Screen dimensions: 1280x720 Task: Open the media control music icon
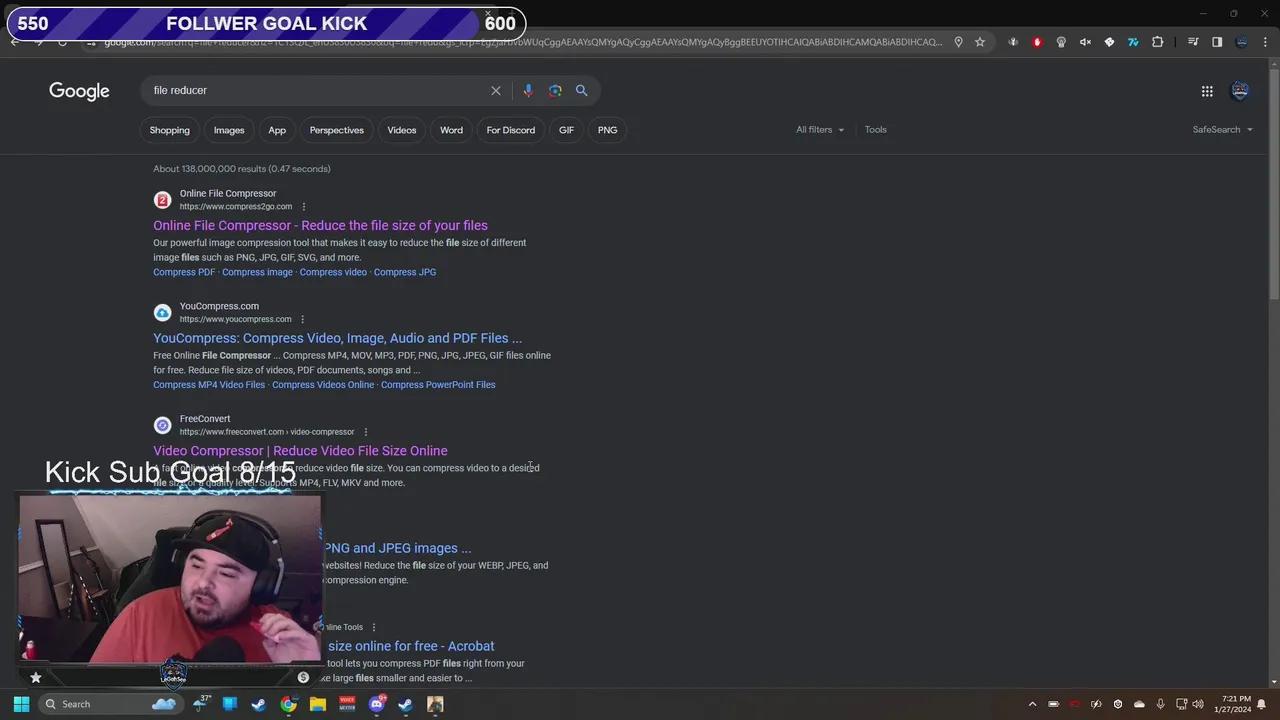1193,42
